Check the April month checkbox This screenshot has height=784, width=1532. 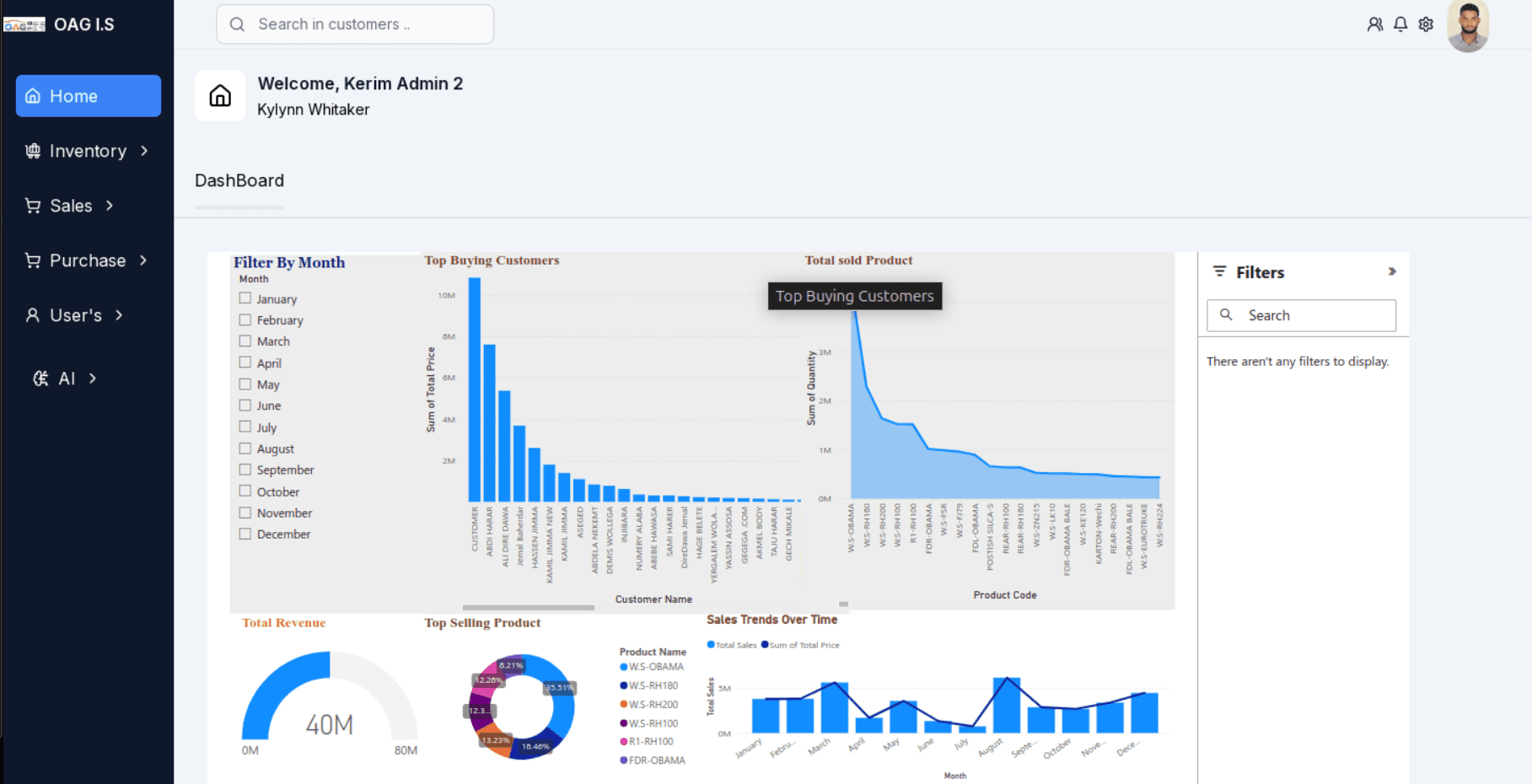click(x=245, y=362)
